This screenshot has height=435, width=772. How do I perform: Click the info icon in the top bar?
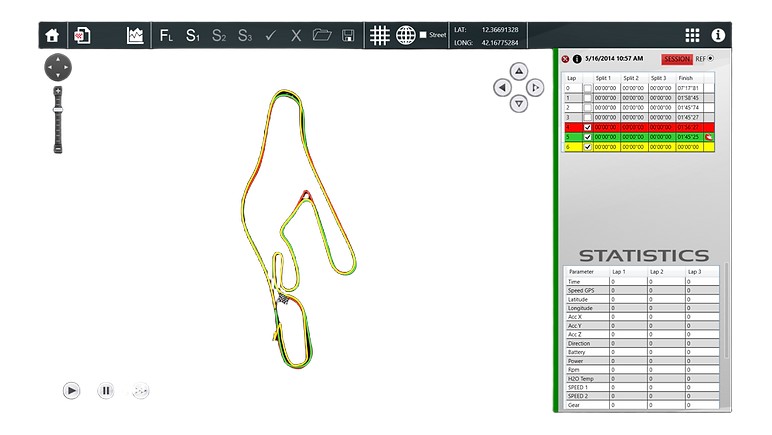point(717,35)
